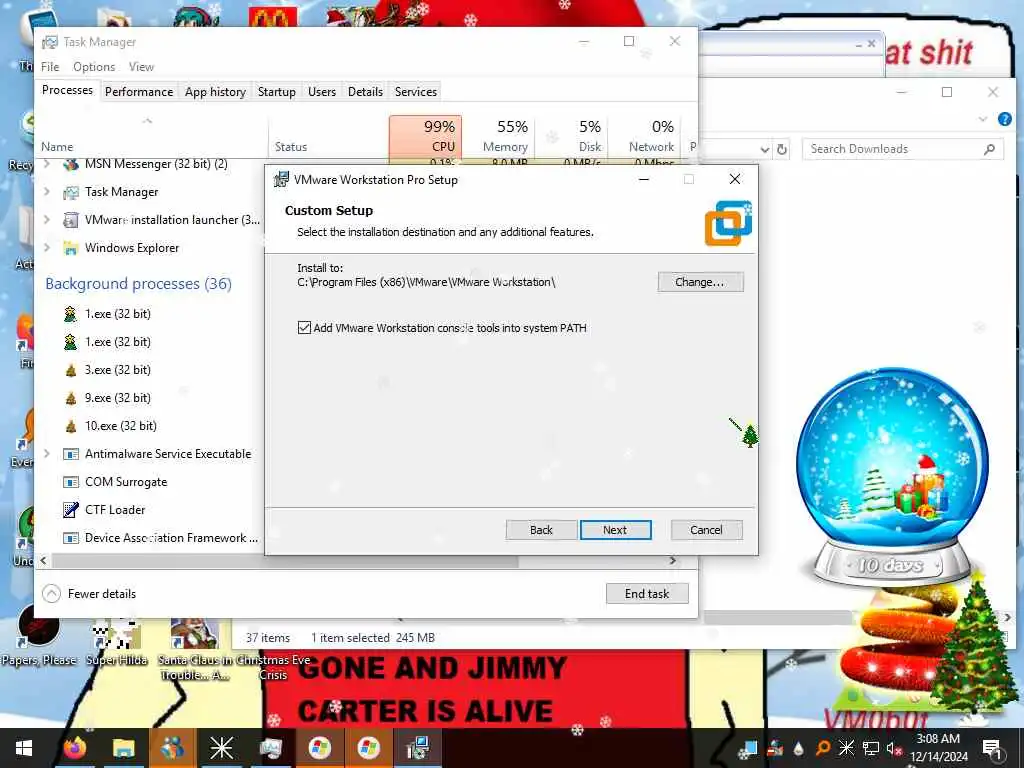Select the 3.exe process tree icon
This screenshot has width=1024, height=768.
[x=71, y=370]
